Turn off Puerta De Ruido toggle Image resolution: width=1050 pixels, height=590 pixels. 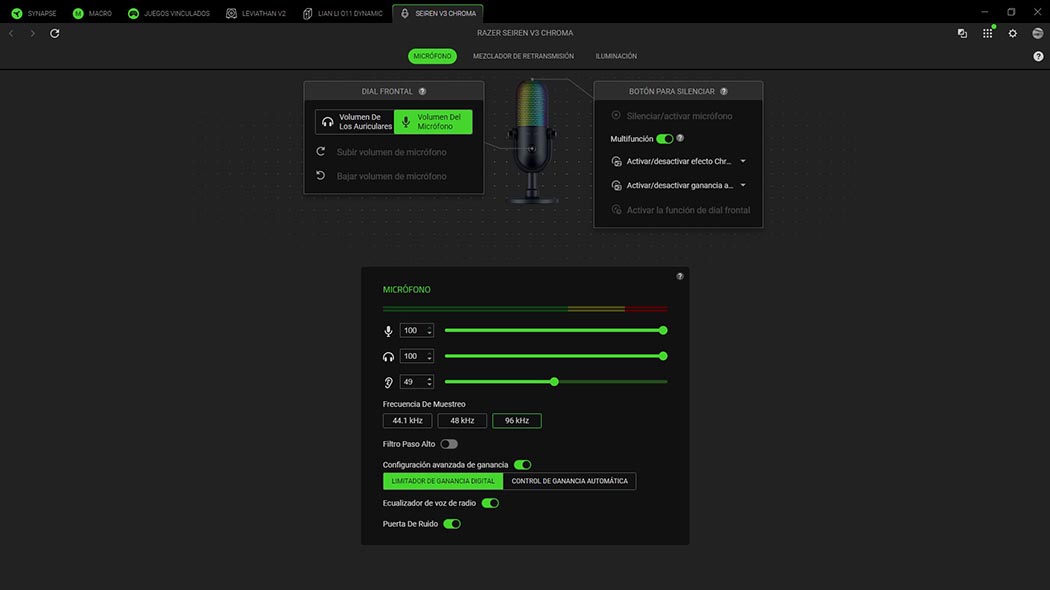[452, 523]
